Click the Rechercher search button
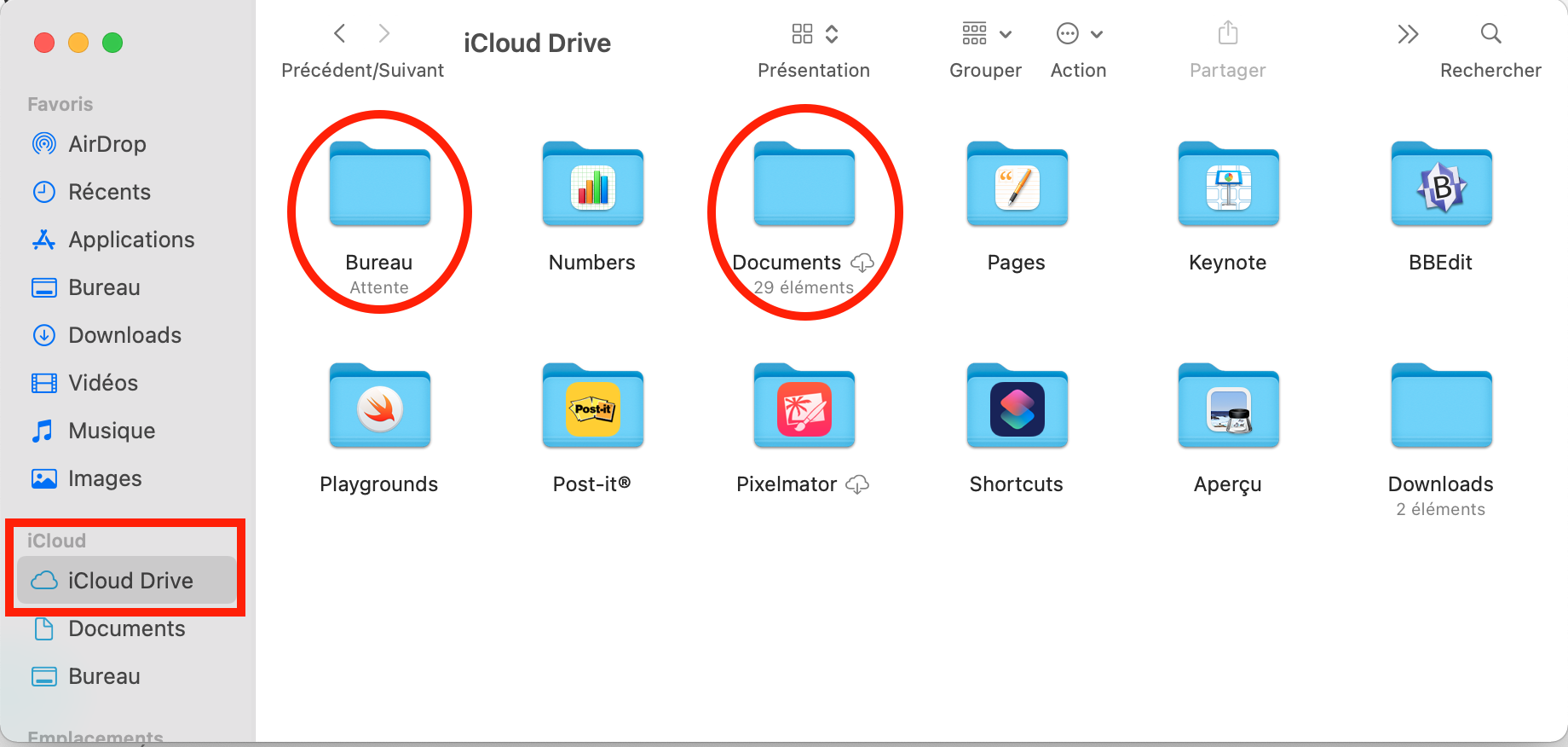1568x747 pixels. (1490, 34)
